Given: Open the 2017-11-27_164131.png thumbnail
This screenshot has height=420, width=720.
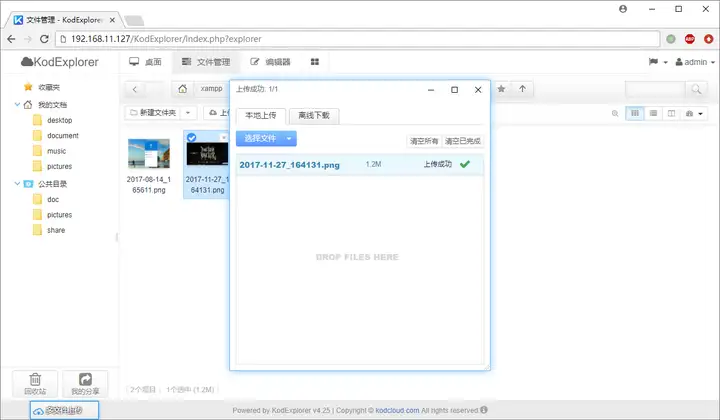Looking at the screenshot, I should 208,154.
